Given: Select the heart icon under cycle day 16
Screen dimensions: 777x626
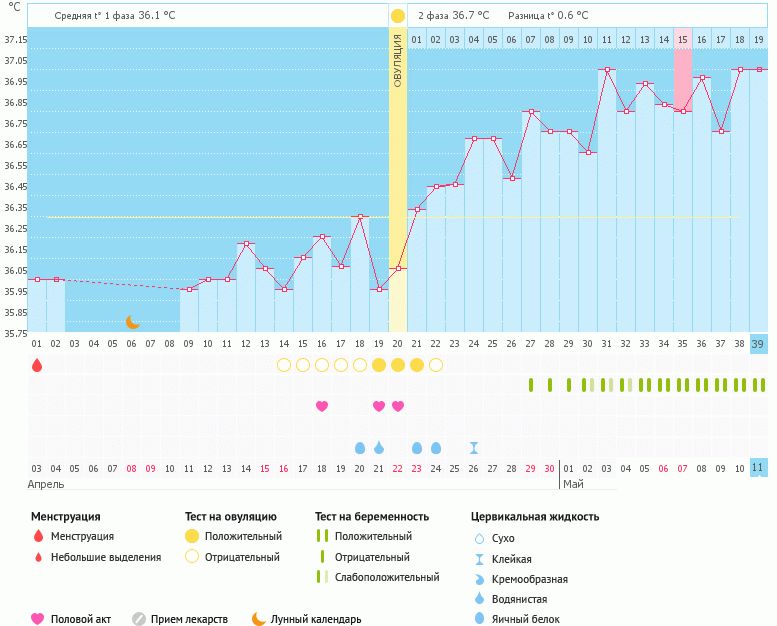Looking at the screenshot, I should click(x=322, y=406).
